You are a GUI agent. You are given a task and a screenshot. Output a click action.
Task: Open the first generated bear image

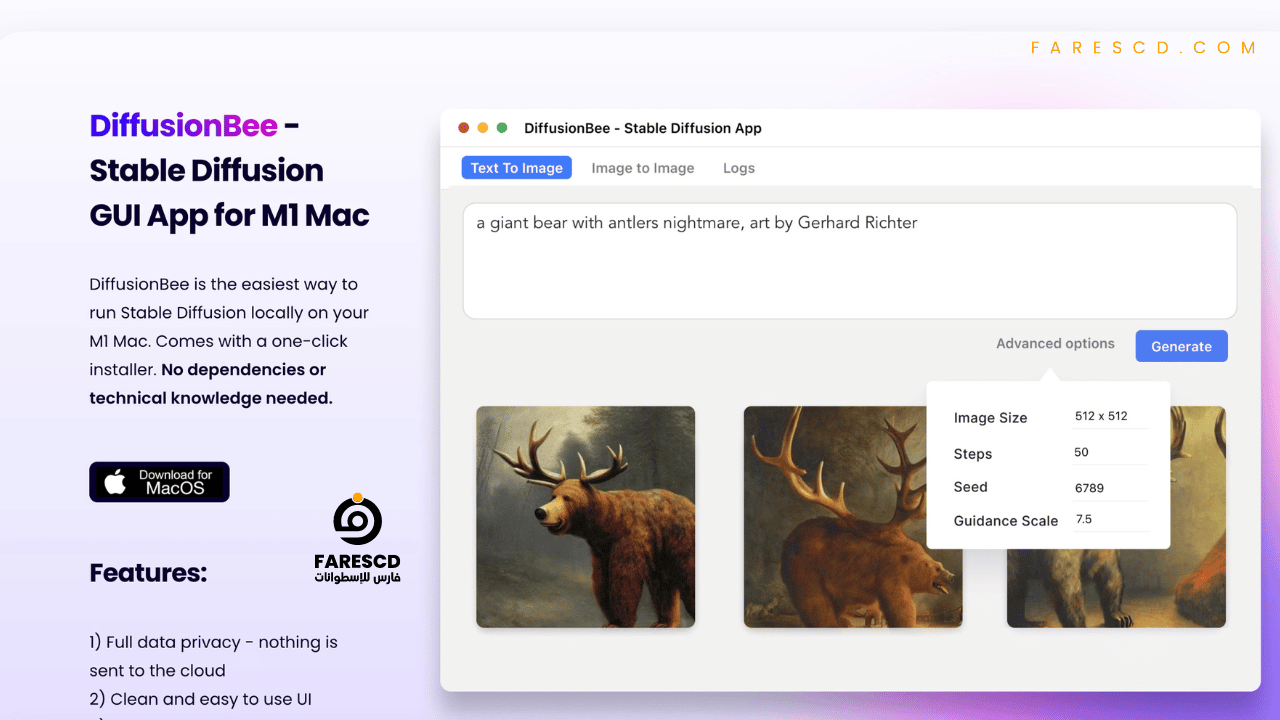(x=585, y=516)
